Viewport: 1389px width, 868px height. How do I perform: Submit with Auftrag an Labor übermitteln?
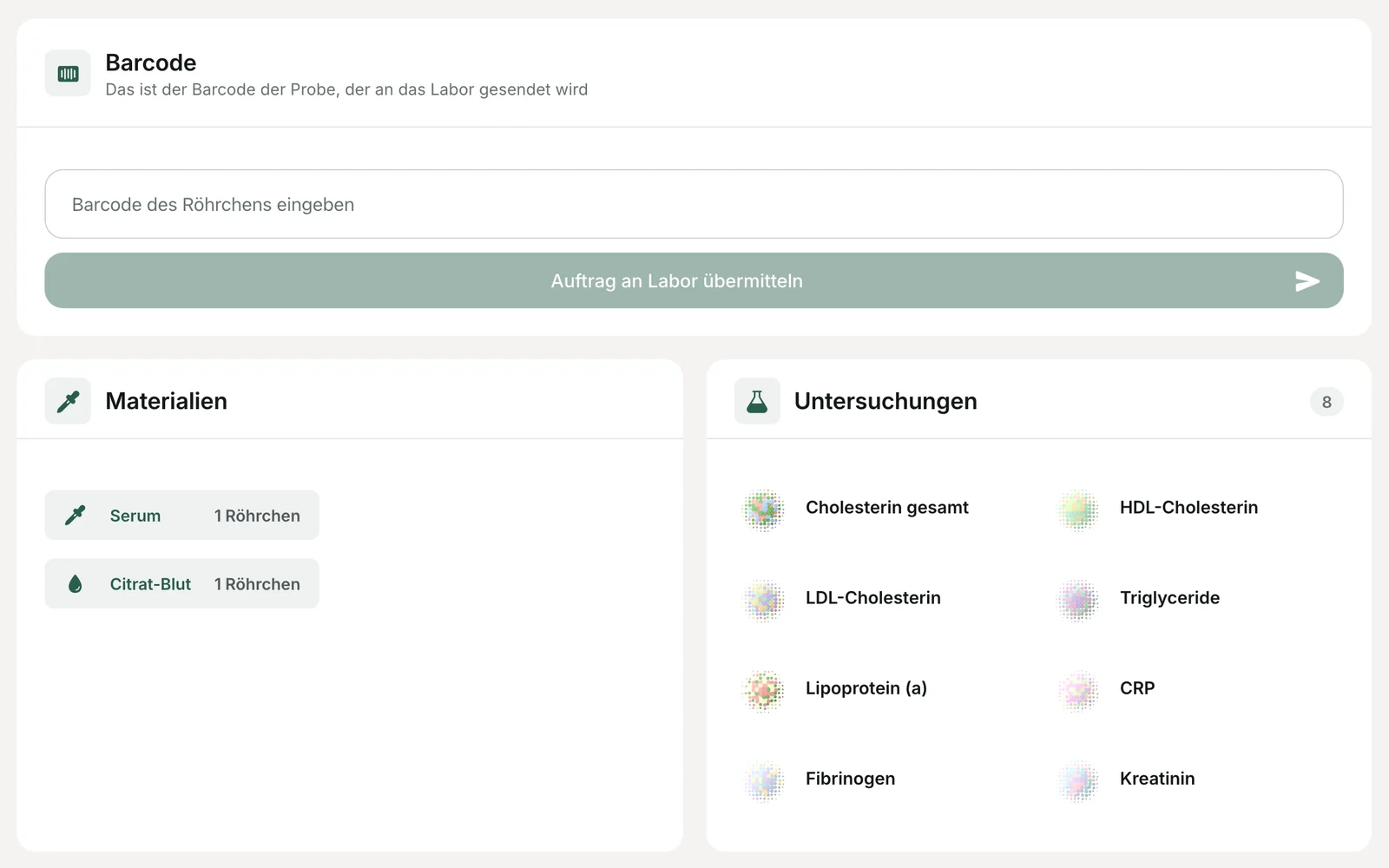coord(694,280)
